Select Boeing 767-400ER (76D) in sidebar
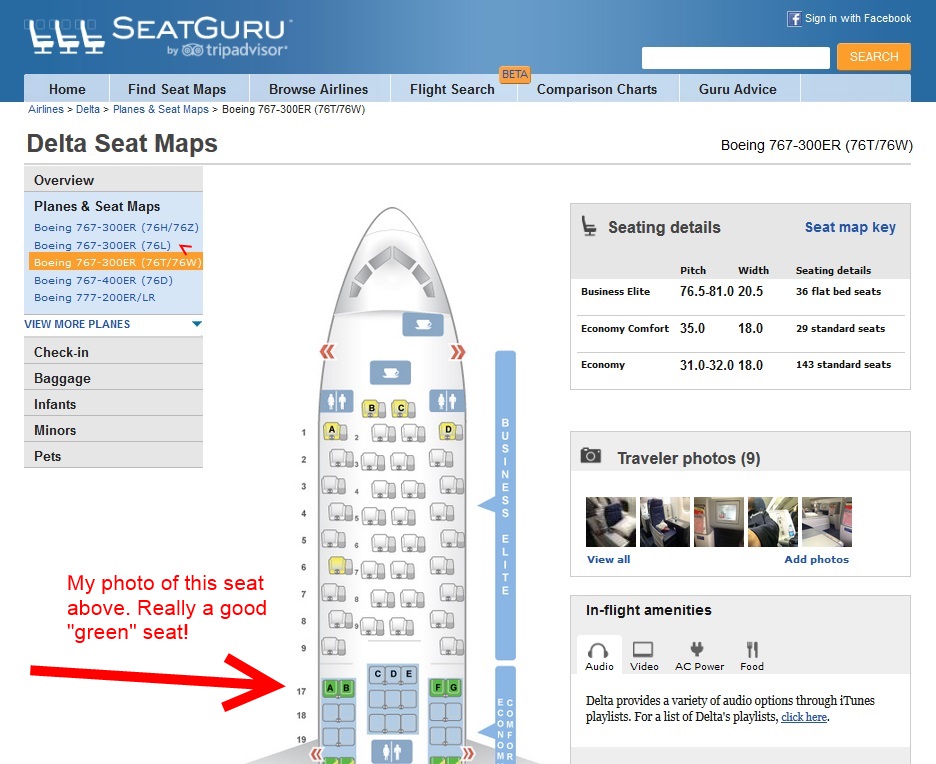Image resolution: width=936 pixels, height=764 pixels. pos(103,280)
